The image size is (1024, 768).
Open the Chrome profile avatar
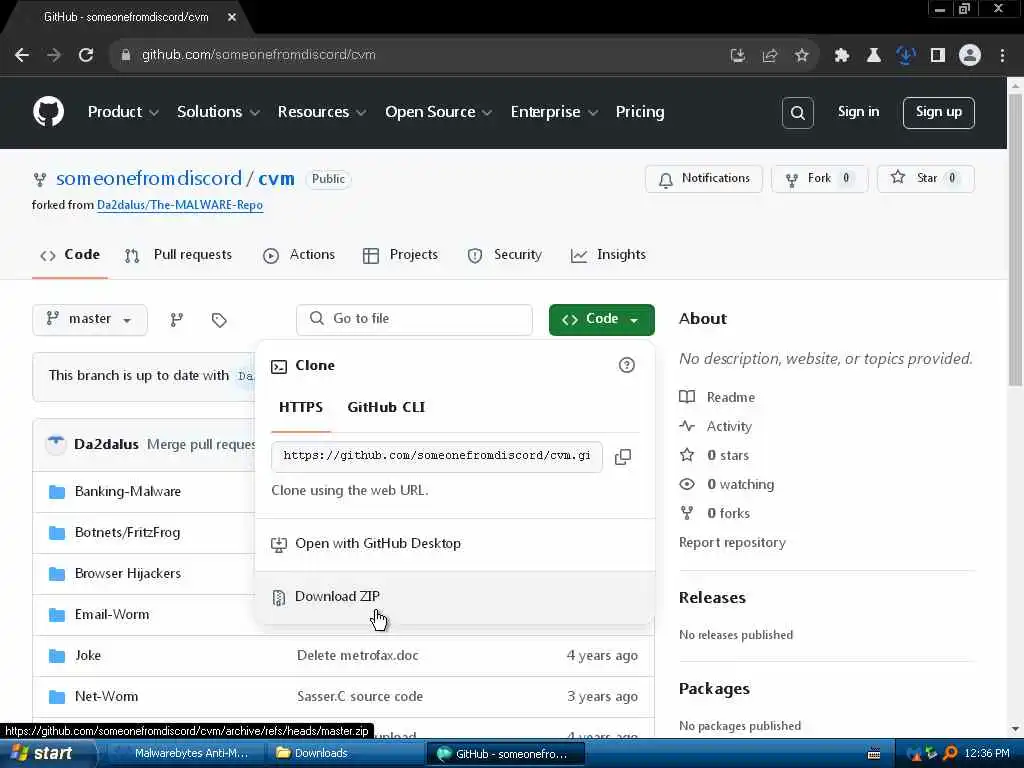(970, 56)
